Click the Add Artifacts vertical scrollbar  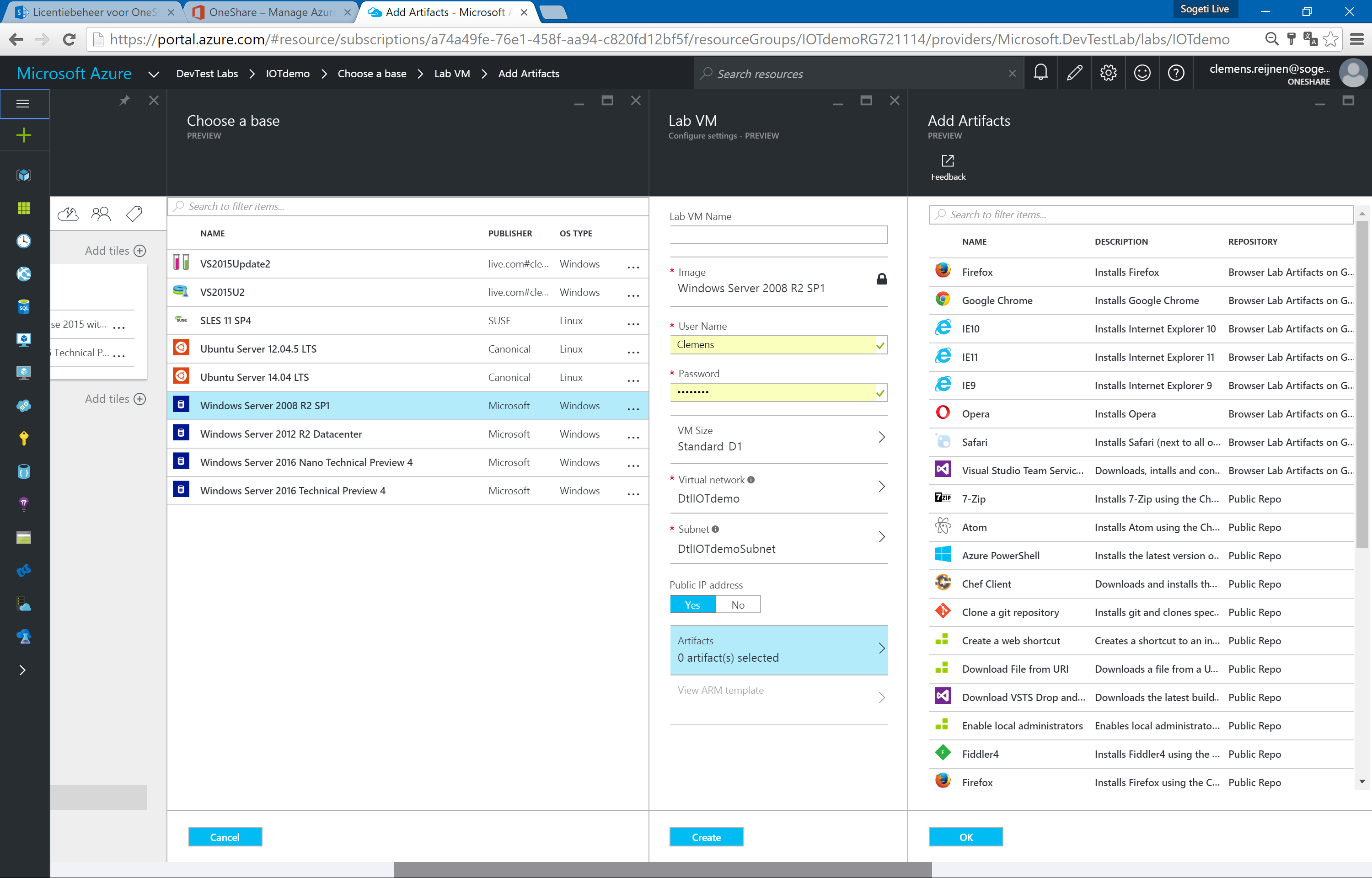coord(1362,384)
